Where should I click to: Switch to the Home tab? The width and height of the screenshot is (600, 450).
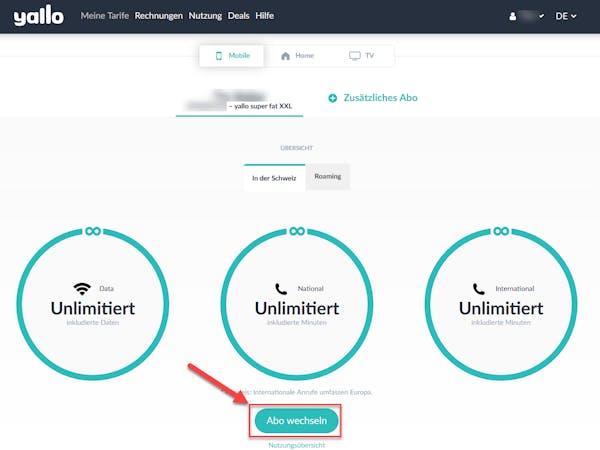(x=297, y=56)
